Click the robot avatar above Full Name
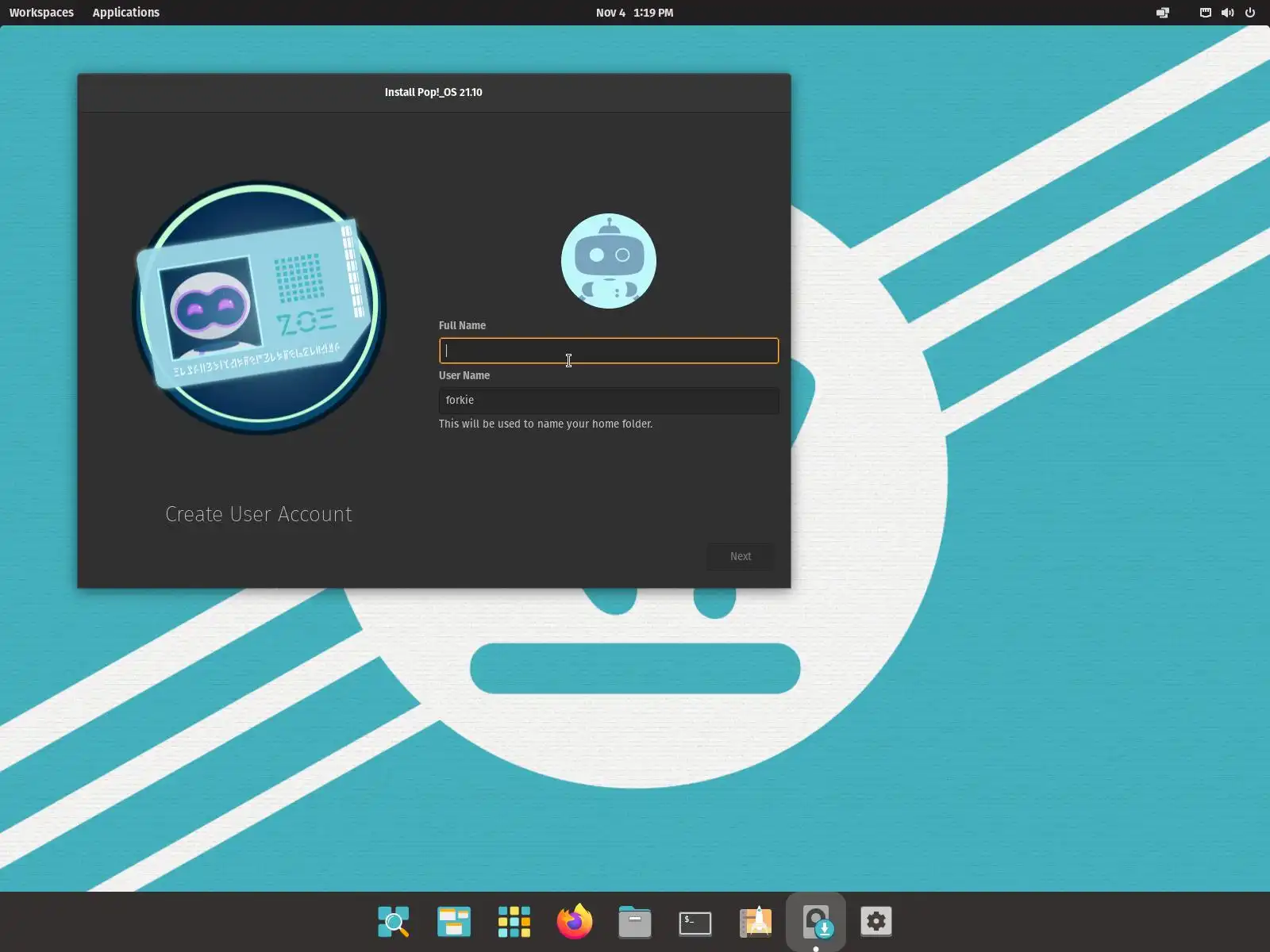Image resolution: width=1270 pixels, height=952 pixels. (609, 261)
